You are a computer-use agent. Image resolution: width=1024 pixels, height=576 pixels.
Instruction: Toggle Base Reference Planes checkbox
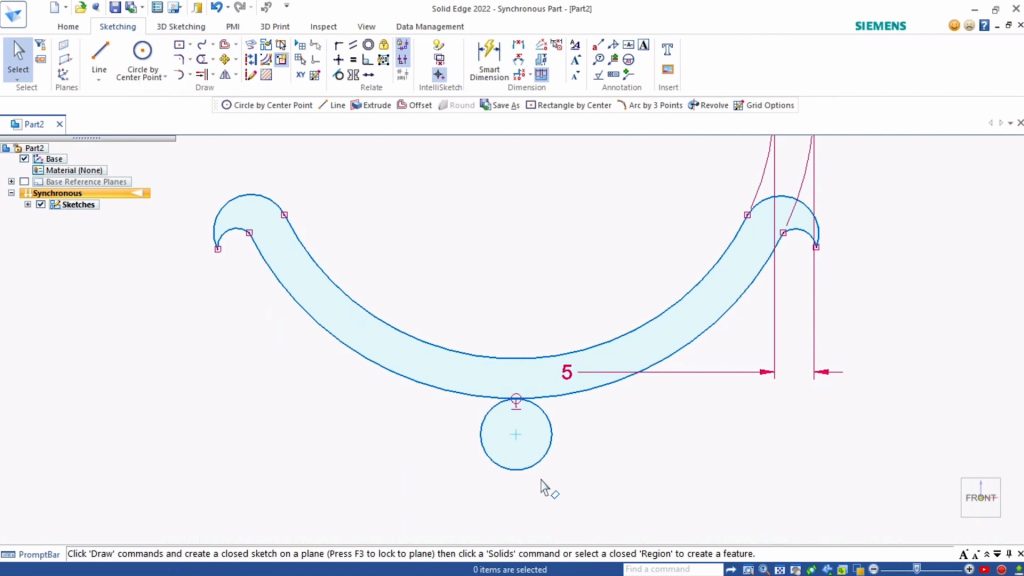24,182
